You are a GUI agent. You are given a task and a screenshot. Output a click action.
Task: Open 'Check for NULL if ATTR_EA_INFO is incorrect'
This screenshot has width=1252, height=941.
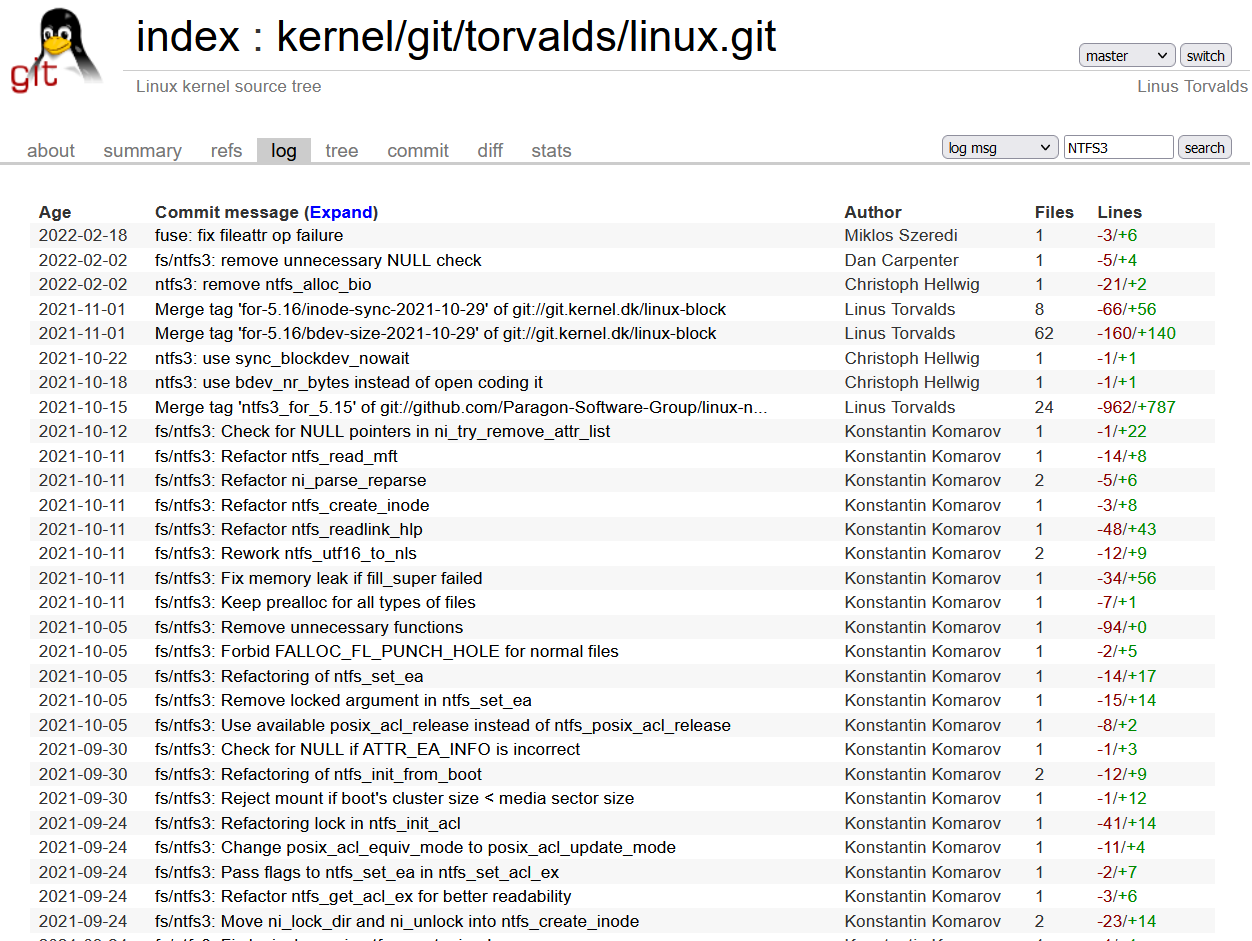pyautogui.click(x=368, y=750)
